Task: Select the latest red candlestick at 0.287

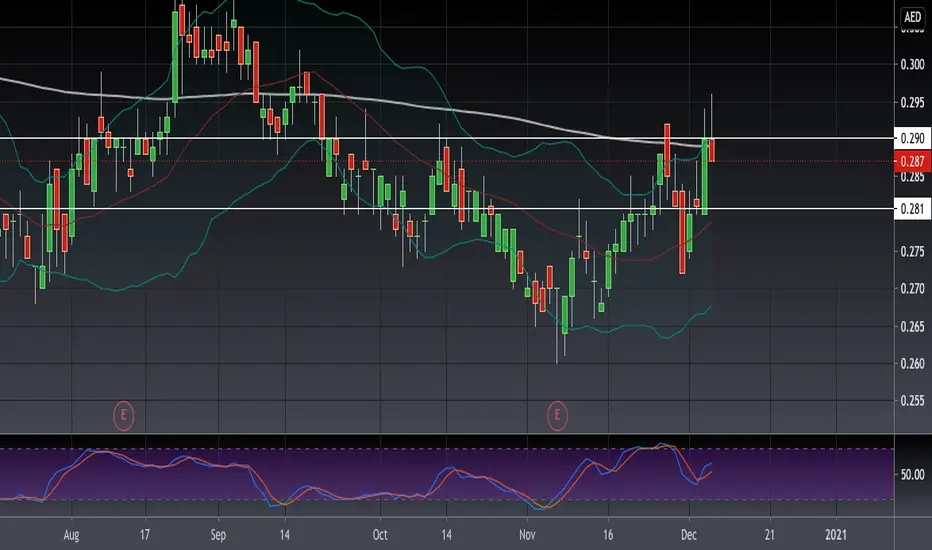Action: coord(711,150)
